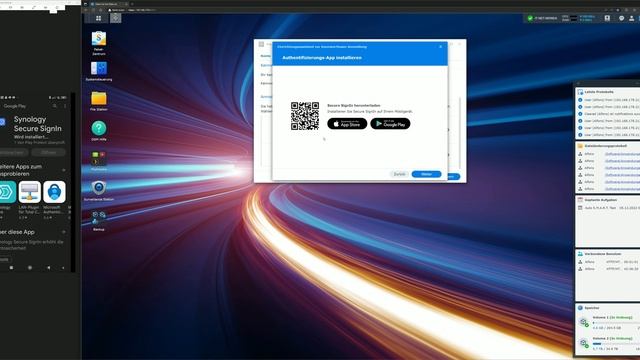640x360 pixels.
Task: Tap the Android back navigation button on phone
Action: click(x=49, y=268)
